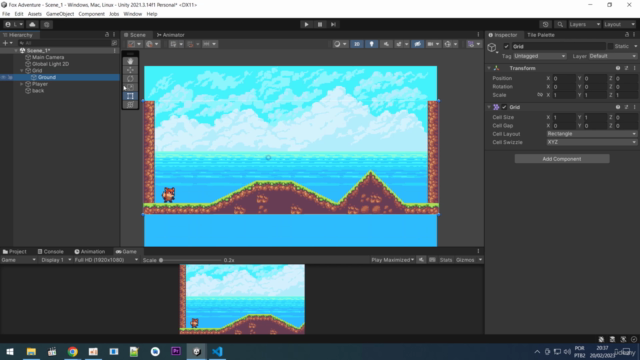Switch to the Animation tab
640x360 pixels.
[89, 251]
